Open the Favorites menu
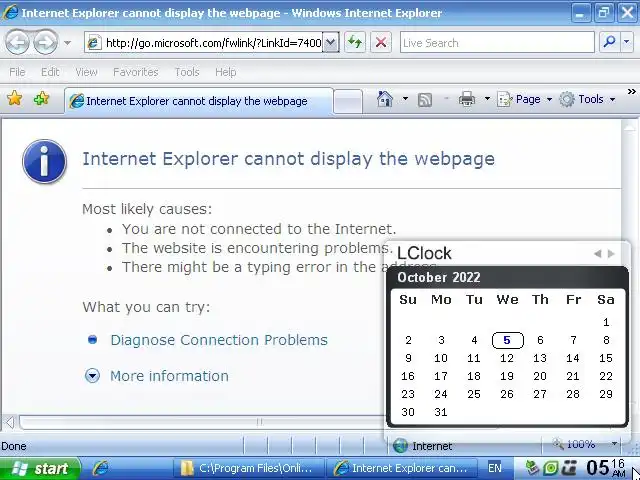This screenshot has width=640, height=480. pyautogui.click(x=136, y=72)
